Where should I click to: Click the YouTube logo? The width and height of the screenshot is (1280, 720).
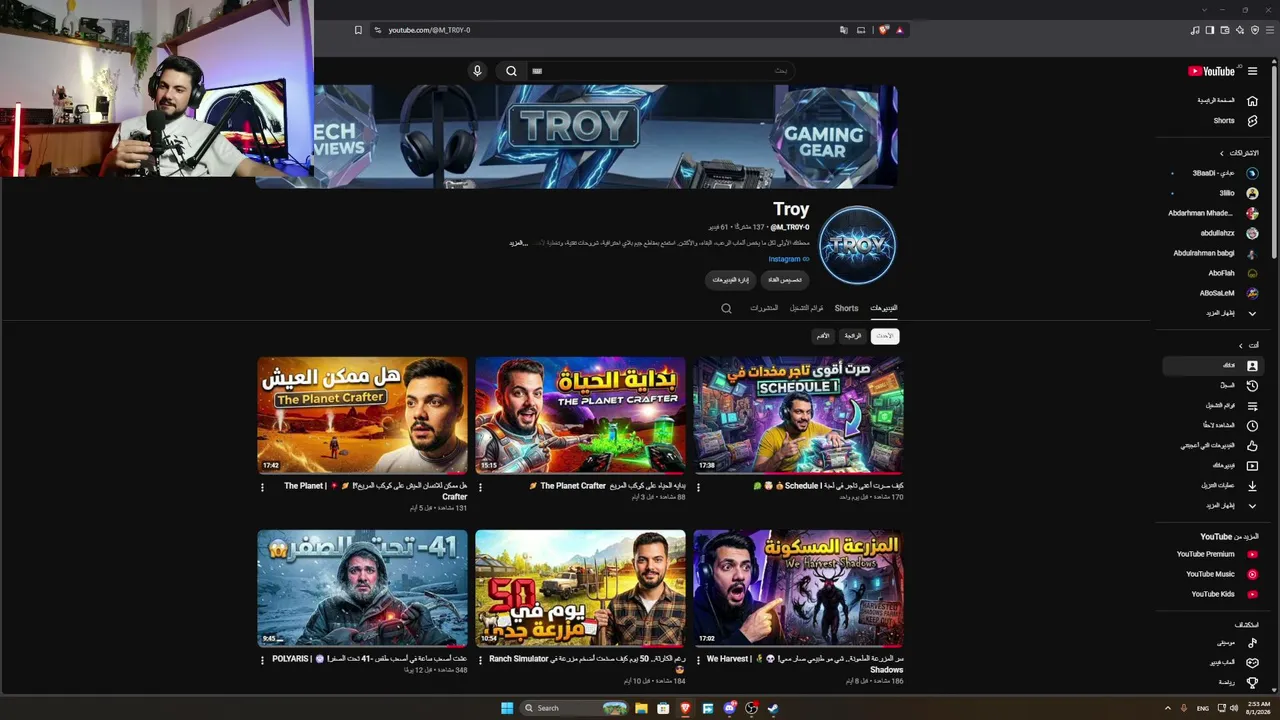[1212, 71]
